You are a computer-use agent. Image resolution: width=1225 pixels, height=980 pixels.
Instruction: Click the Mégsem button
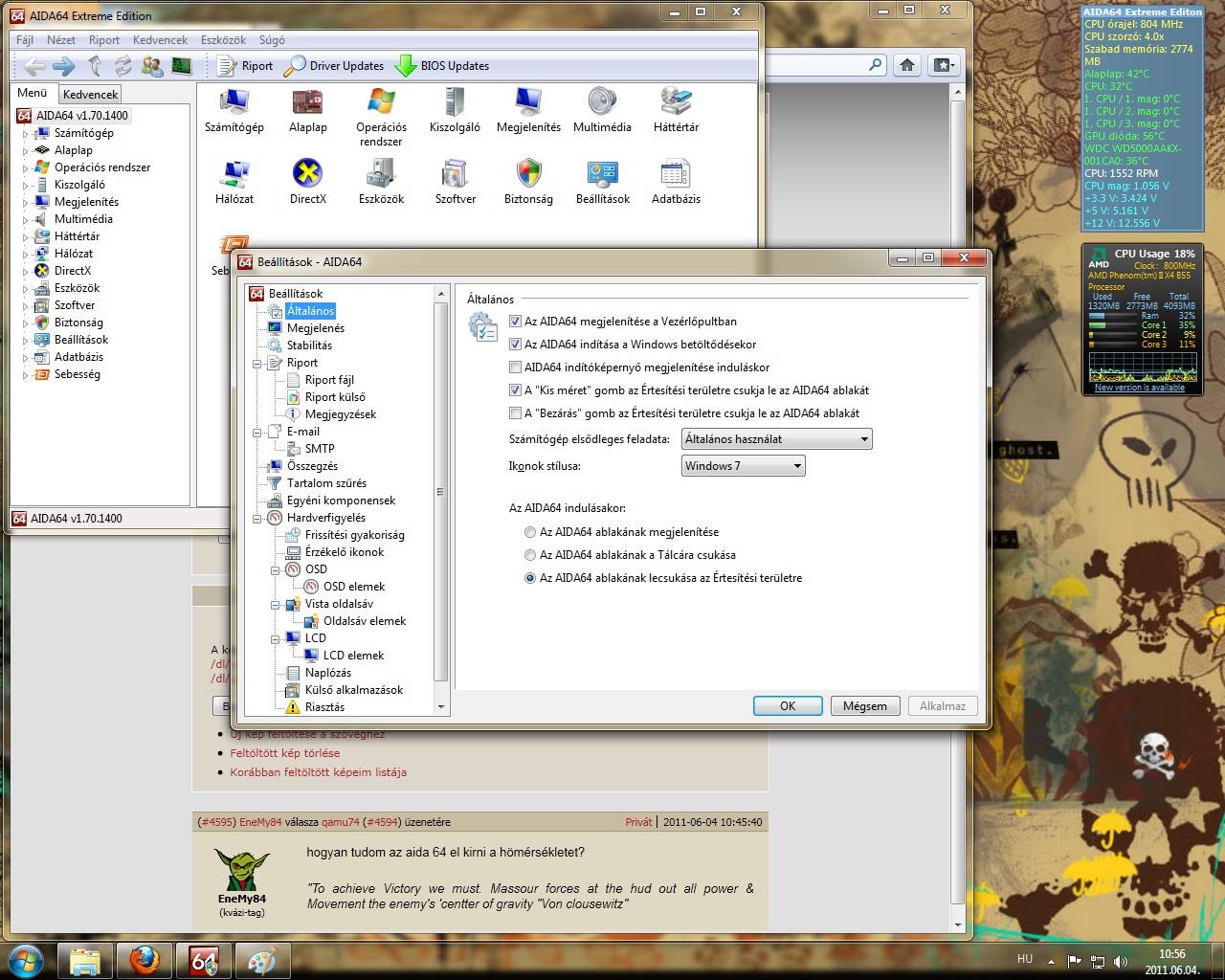click(865, 706)
